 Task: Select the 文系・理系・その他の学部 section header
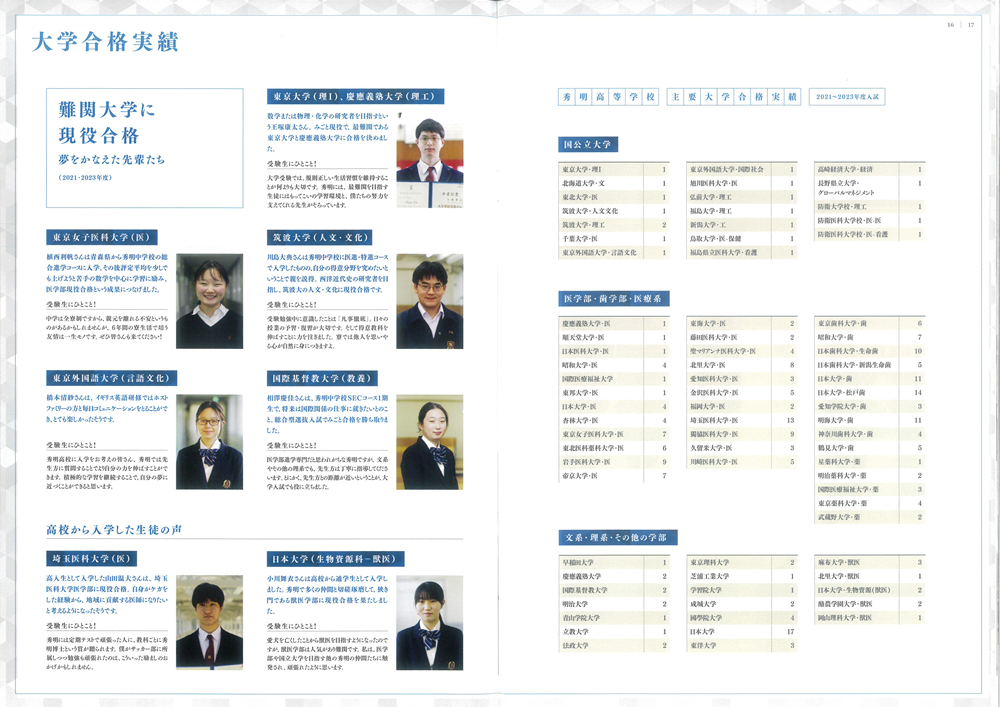[x=617, y=537]
